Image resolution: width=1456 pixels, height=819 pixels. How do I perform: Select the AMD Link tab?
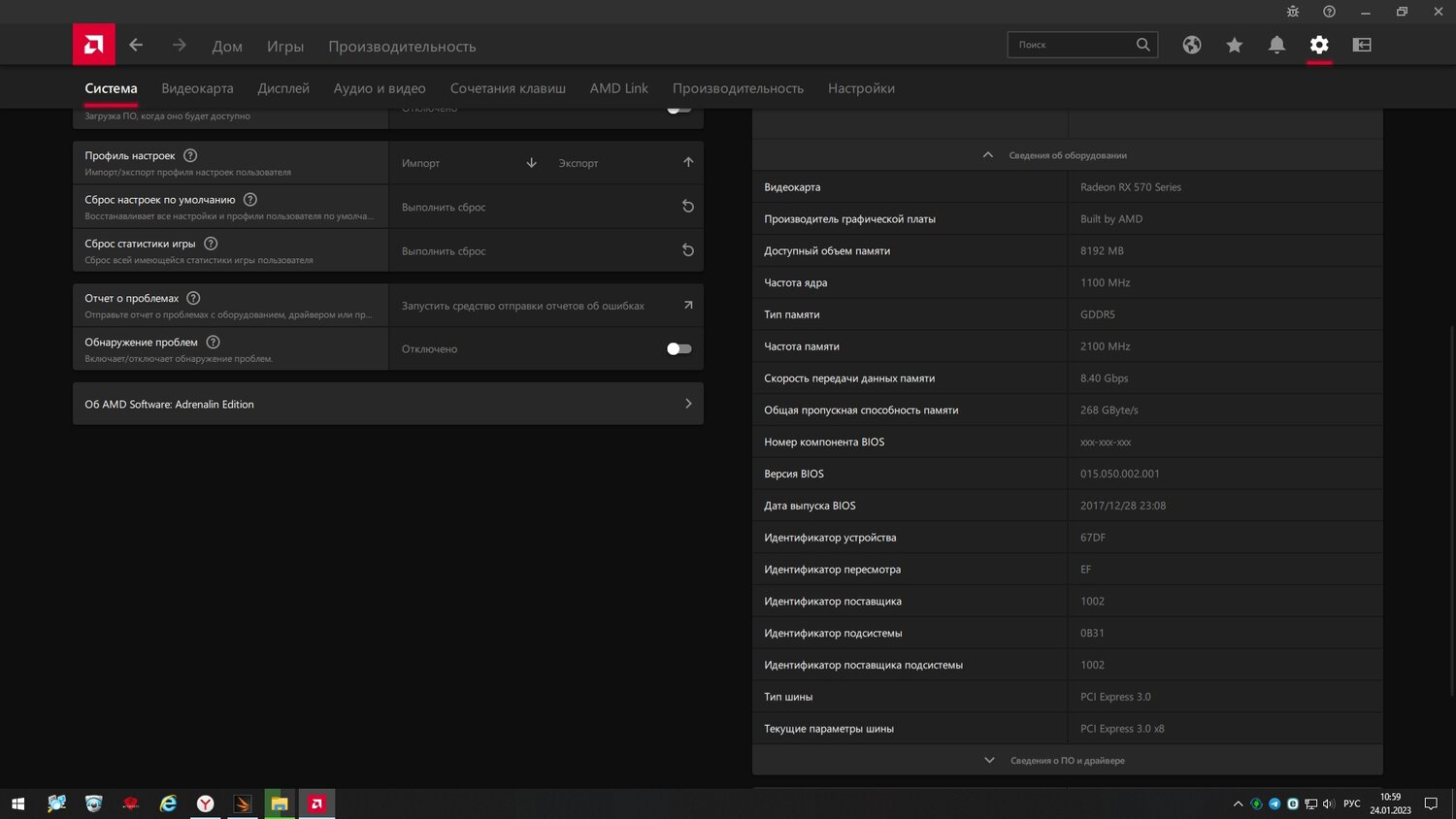(x=619, y=88)
